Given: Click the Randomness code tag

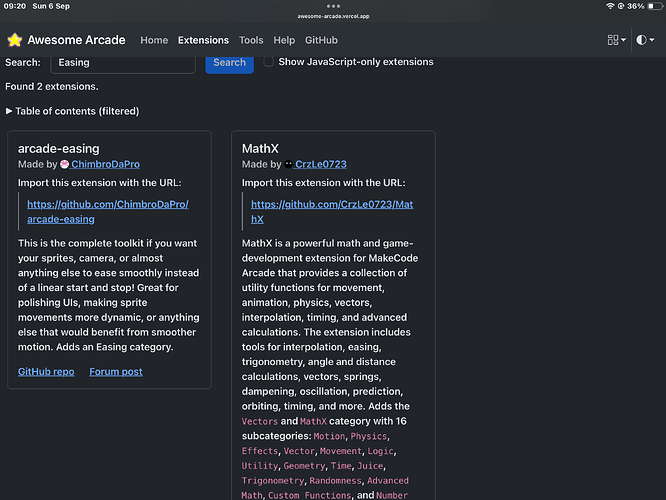Looking at the screenshot, I should tap(336, 481).
